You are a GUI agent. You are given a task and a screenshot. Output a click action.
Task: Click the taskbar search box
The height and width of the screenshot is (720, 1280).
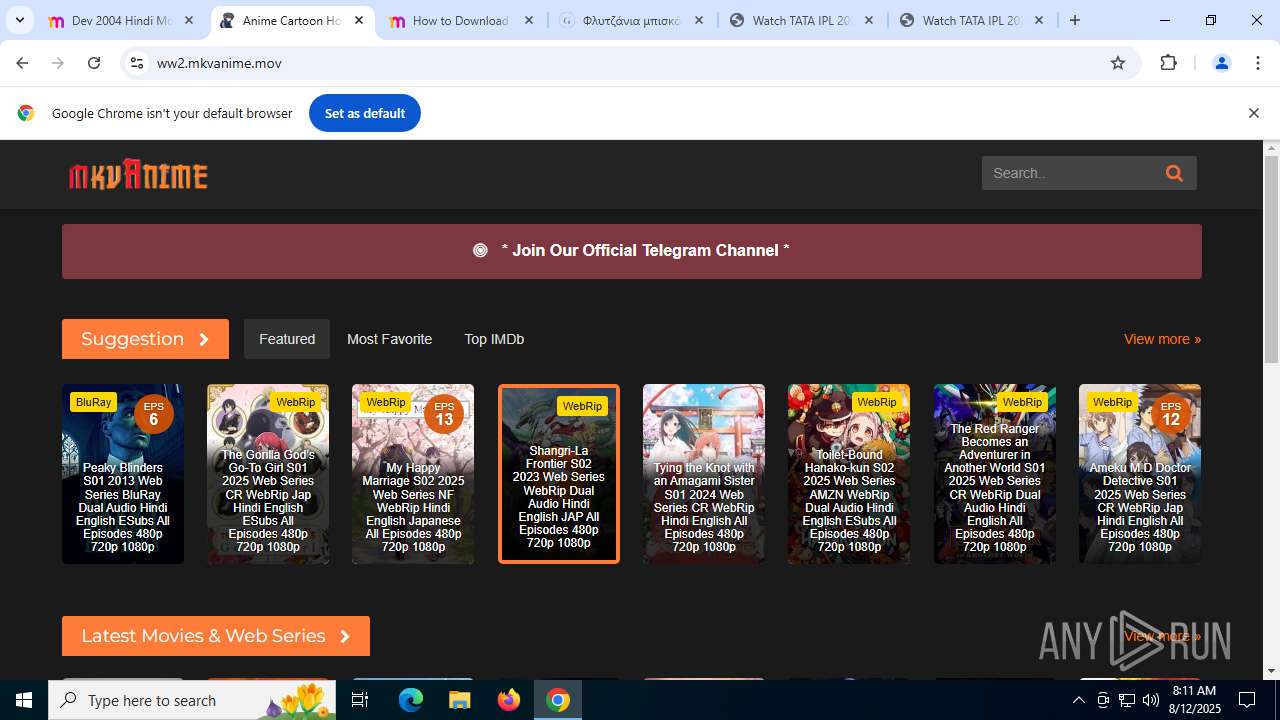click(193, 700)
